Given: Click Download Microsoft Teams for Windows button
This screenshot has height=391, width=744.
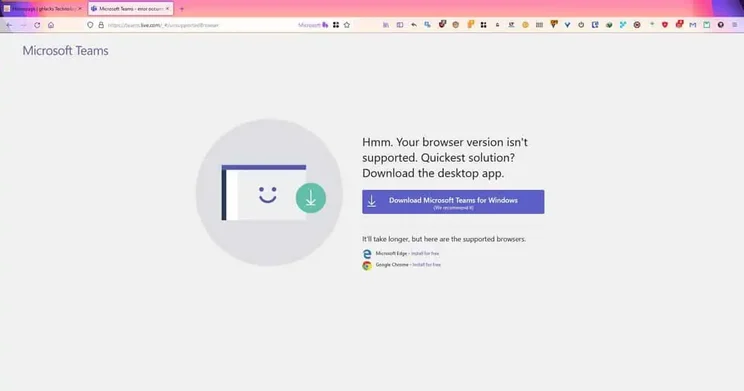Looking at the screenshot, I should tap(453, 202).
